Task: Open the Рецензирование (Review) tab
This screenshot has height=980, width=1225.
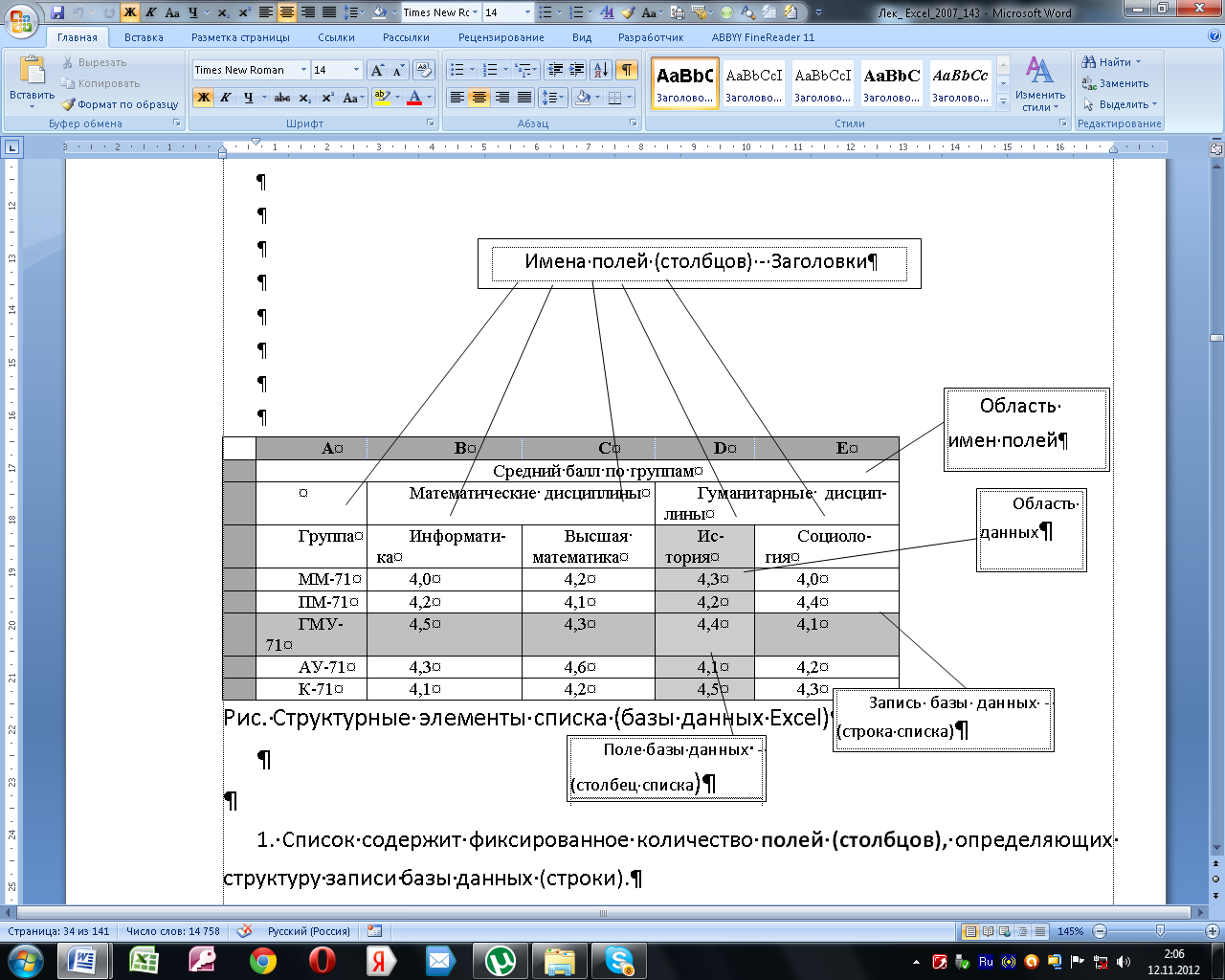Action: 501,37
